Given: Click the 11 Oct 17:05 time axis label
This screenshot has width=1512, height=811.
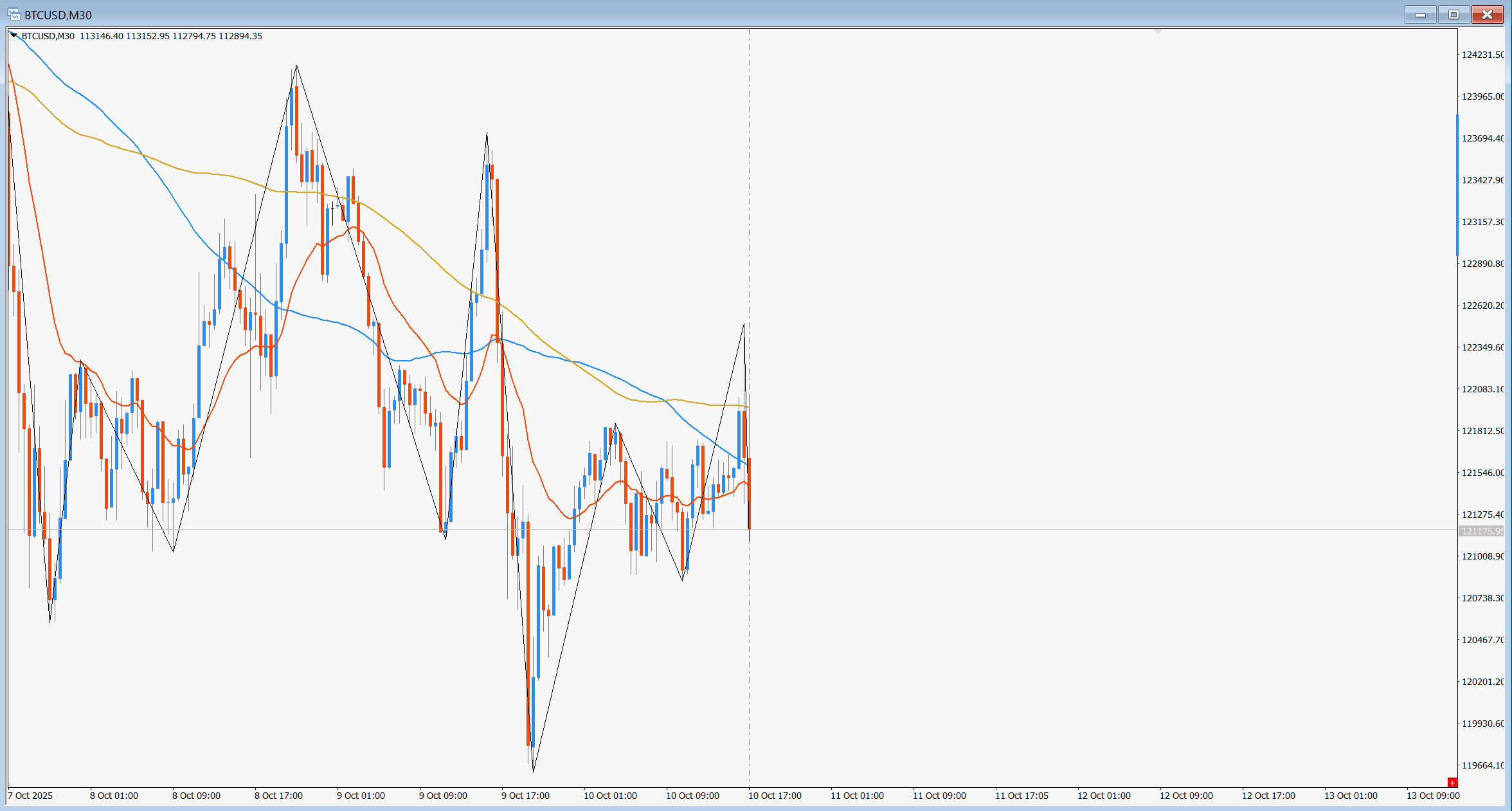Looking at the screenshot, I should click(1022, 796).
